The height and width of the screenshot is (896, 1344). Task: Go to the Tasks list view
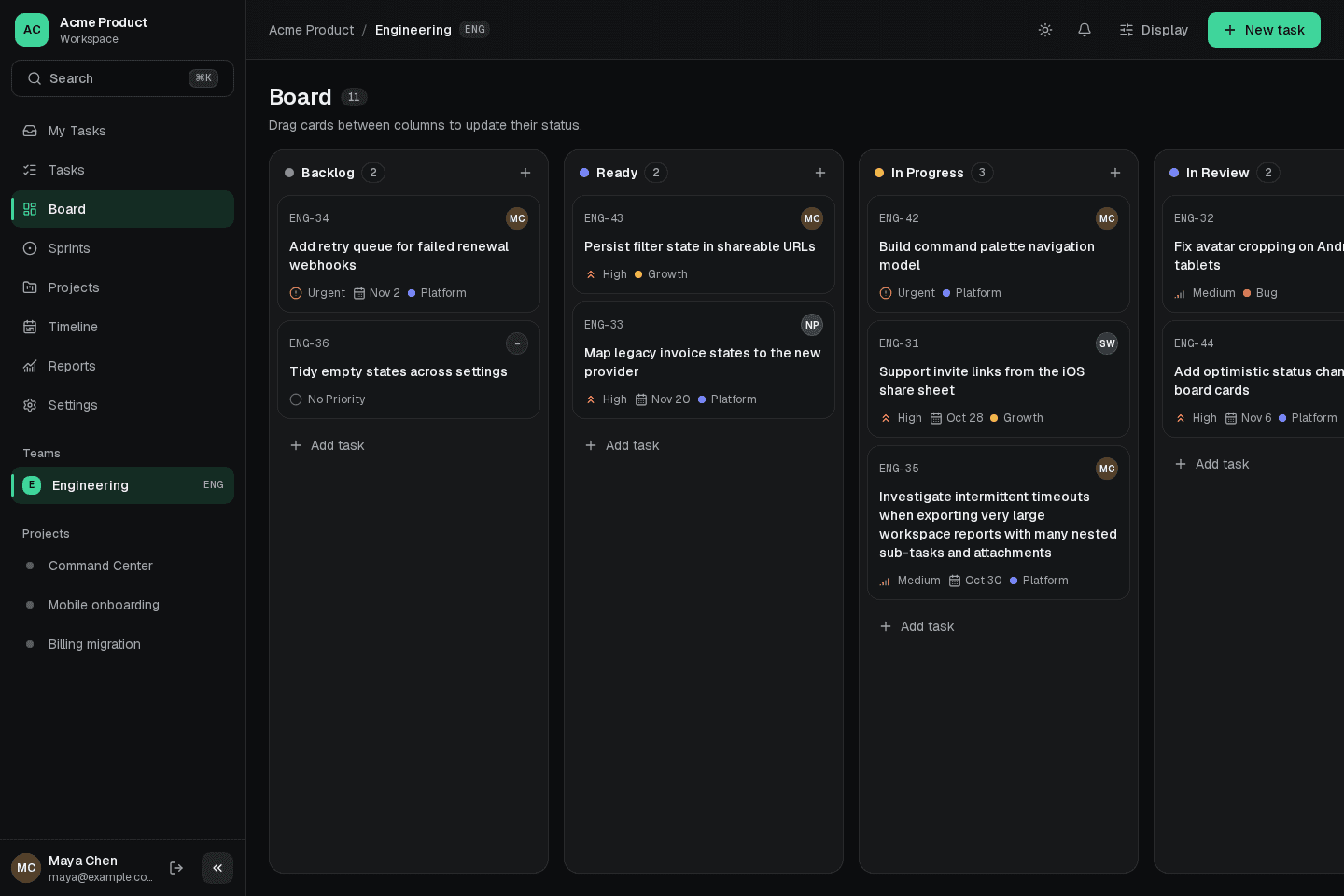click(x=122, y=170)
